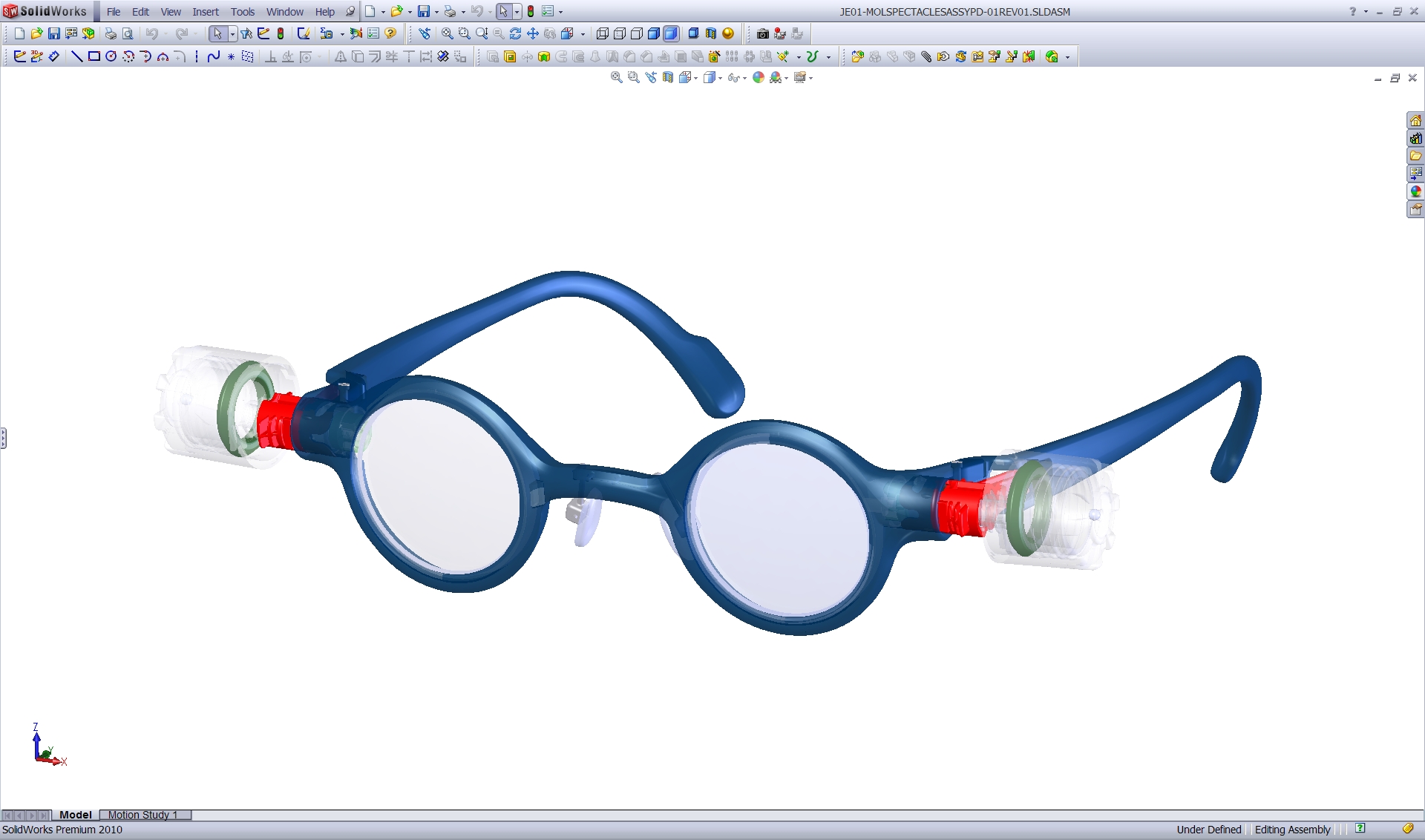Click the Under Defined status indicator
Viewport: 1425px width, 840px height.
point(1208,830)
